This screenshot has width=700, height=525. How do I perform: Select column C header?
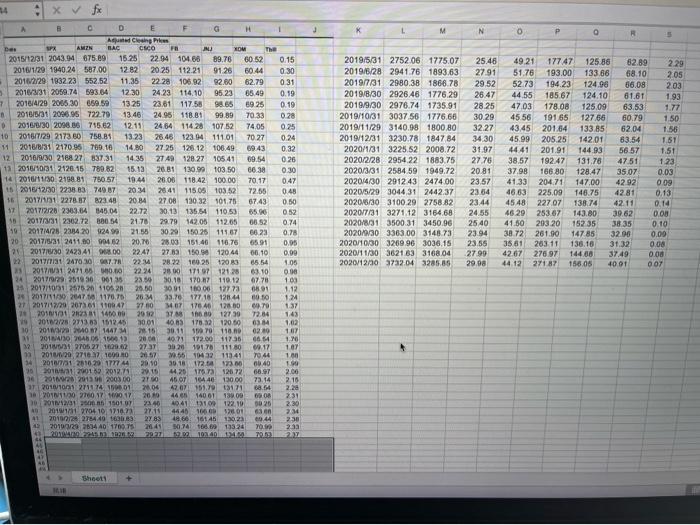pos(90,28)
